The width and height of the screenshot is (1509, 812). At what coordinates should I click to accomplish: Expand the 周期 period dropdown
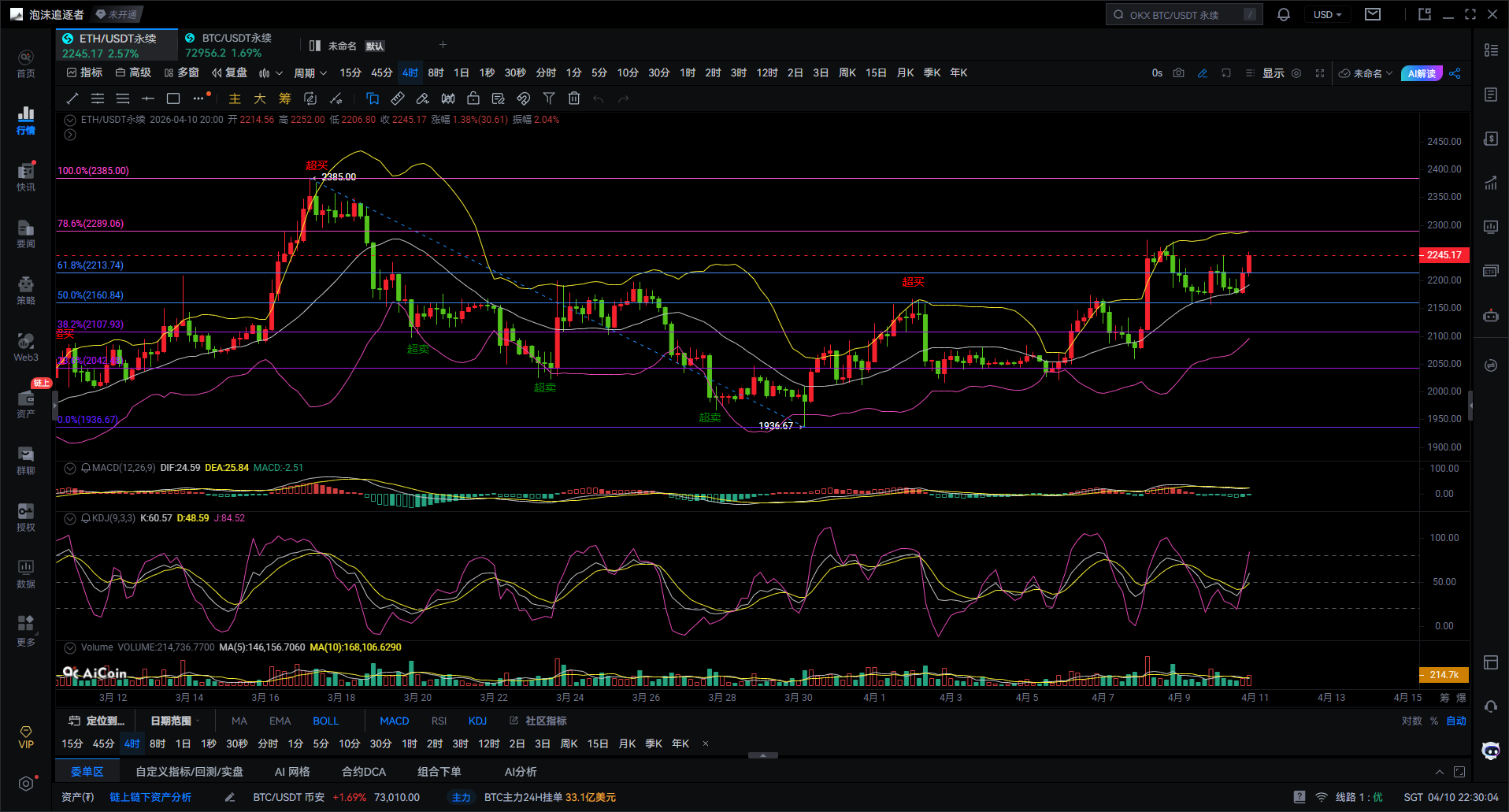pyautogui.click(x=310, y=73)
